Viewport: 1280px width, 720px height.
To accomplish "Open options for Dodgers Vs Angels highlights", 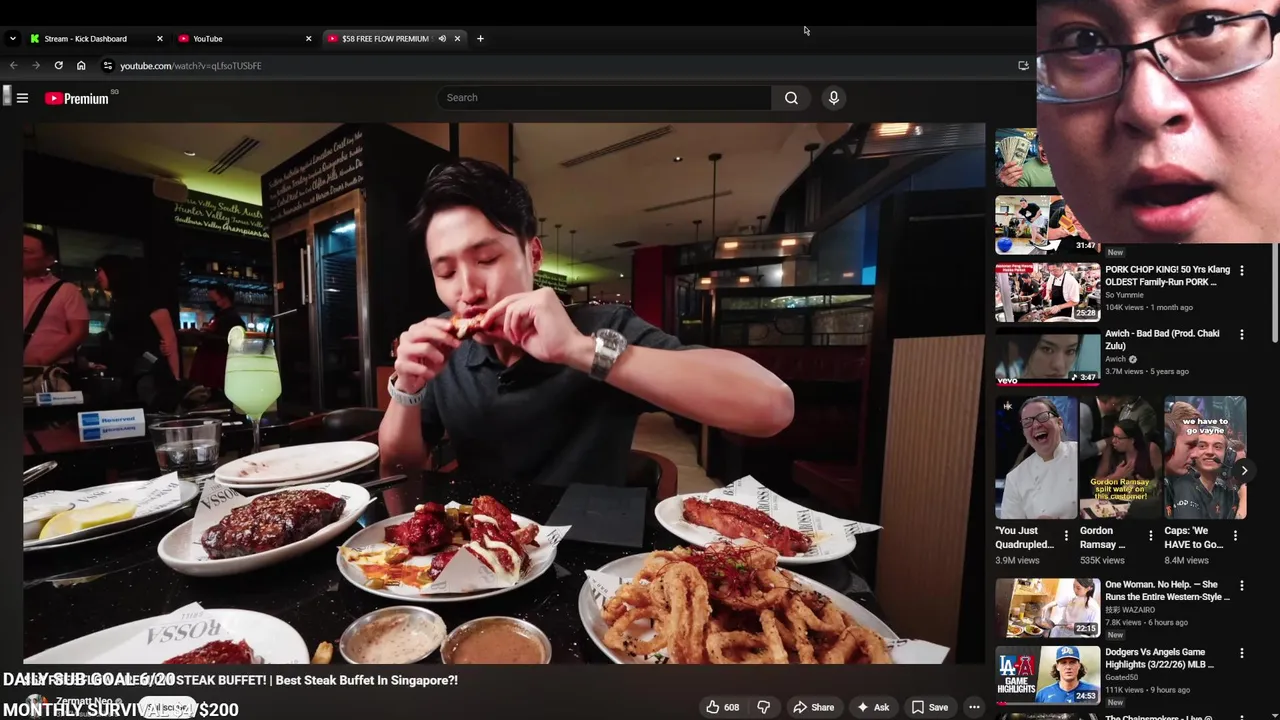I will pyautogui.click(x=1242, y=654).
